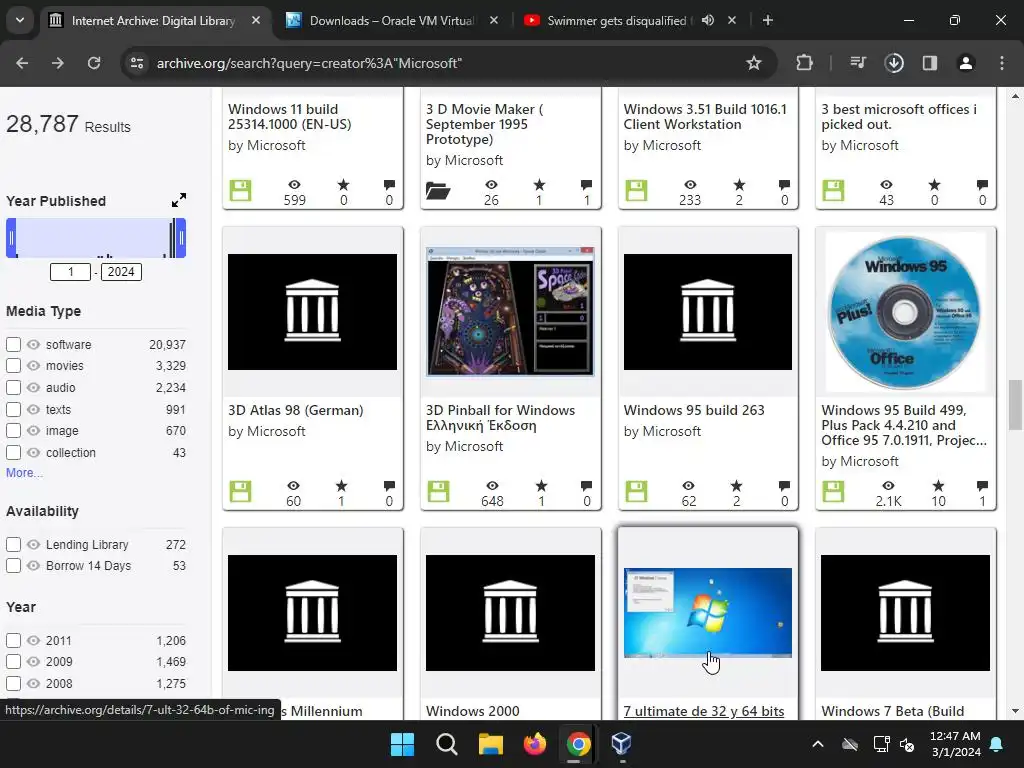This screenshot has width=1024, height=768.
Task: Check the movies media type checkbox
Action: tap(13, 366)
